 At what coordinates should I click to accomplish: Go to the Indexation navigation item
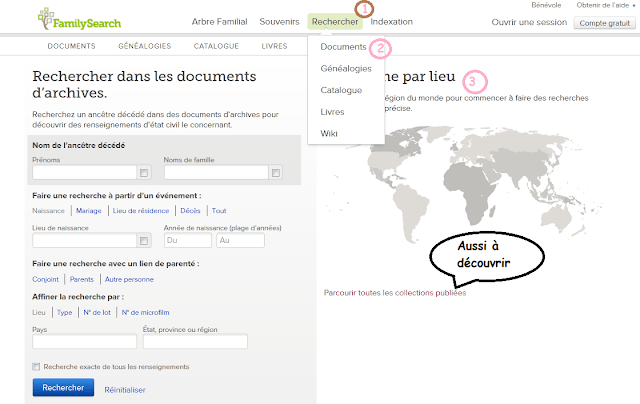tap(391, 21)
